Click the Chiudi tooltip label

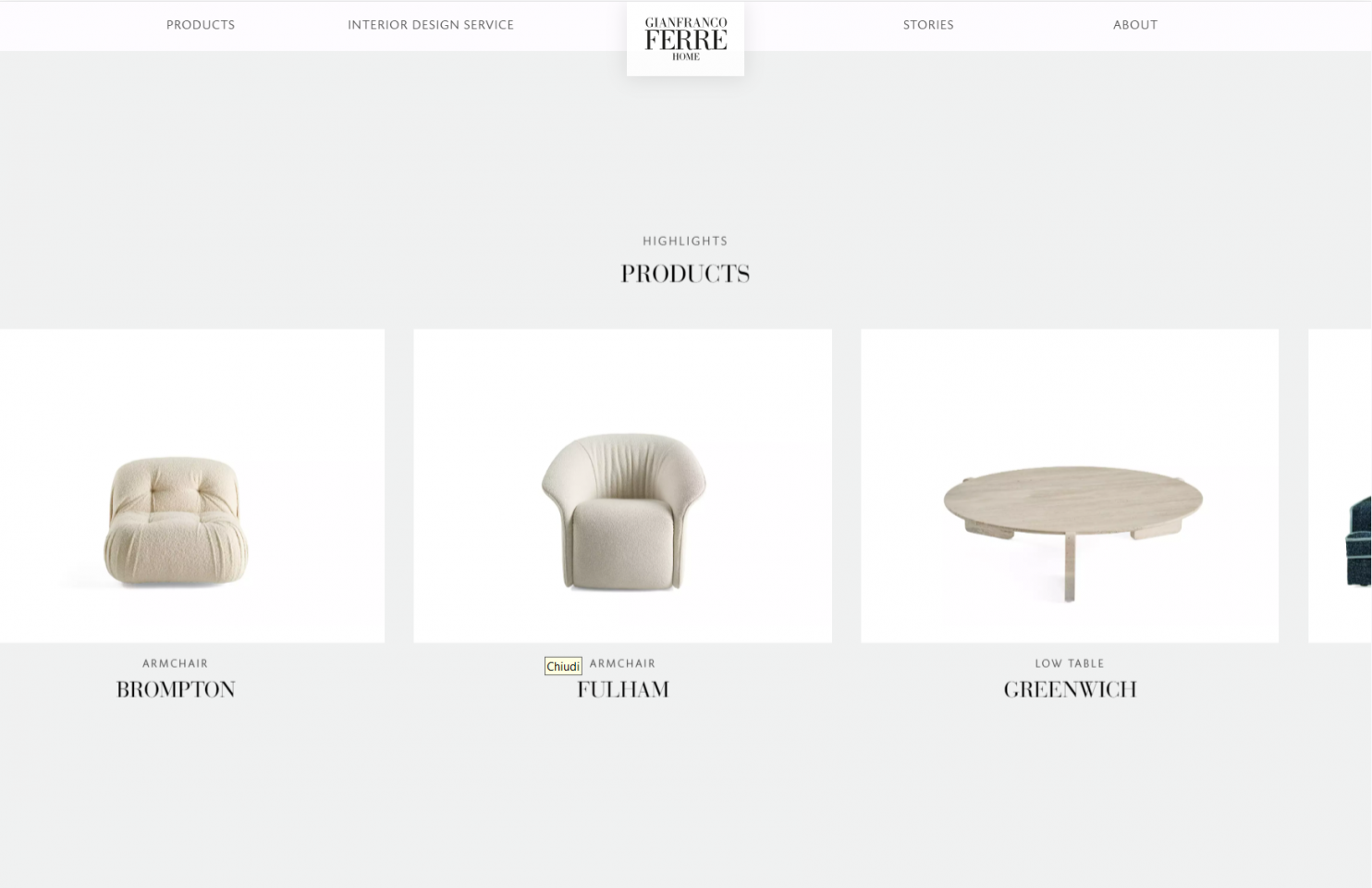563,666
